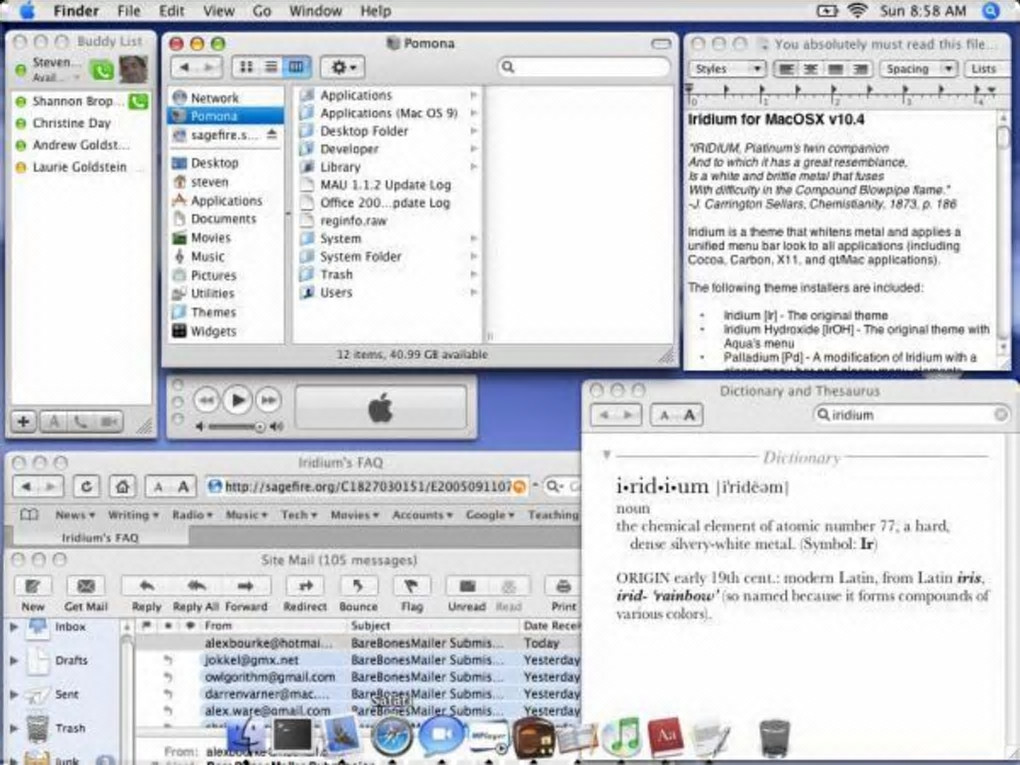This screenshot has width=1020, height=765.
Task: Select the System Folder in Pomona
Action: coord(360,256)
